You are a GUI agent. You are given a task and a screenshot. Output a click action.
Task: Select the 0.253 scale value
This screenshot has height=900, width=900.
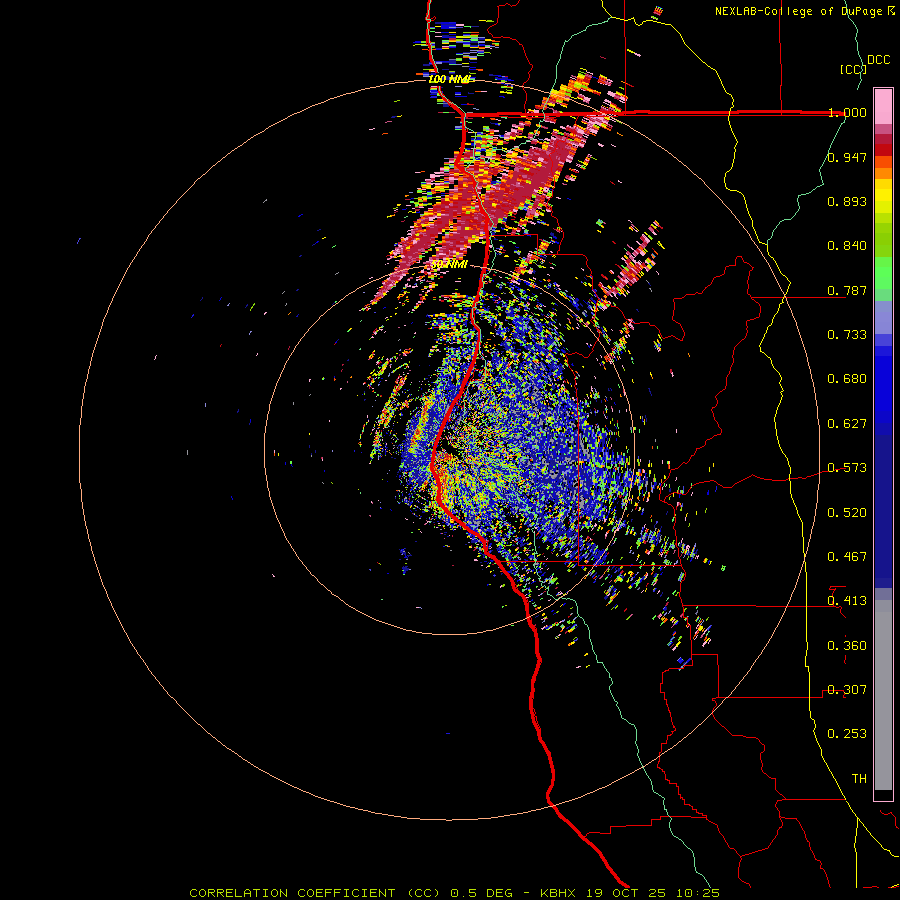(x=847, y=734)
